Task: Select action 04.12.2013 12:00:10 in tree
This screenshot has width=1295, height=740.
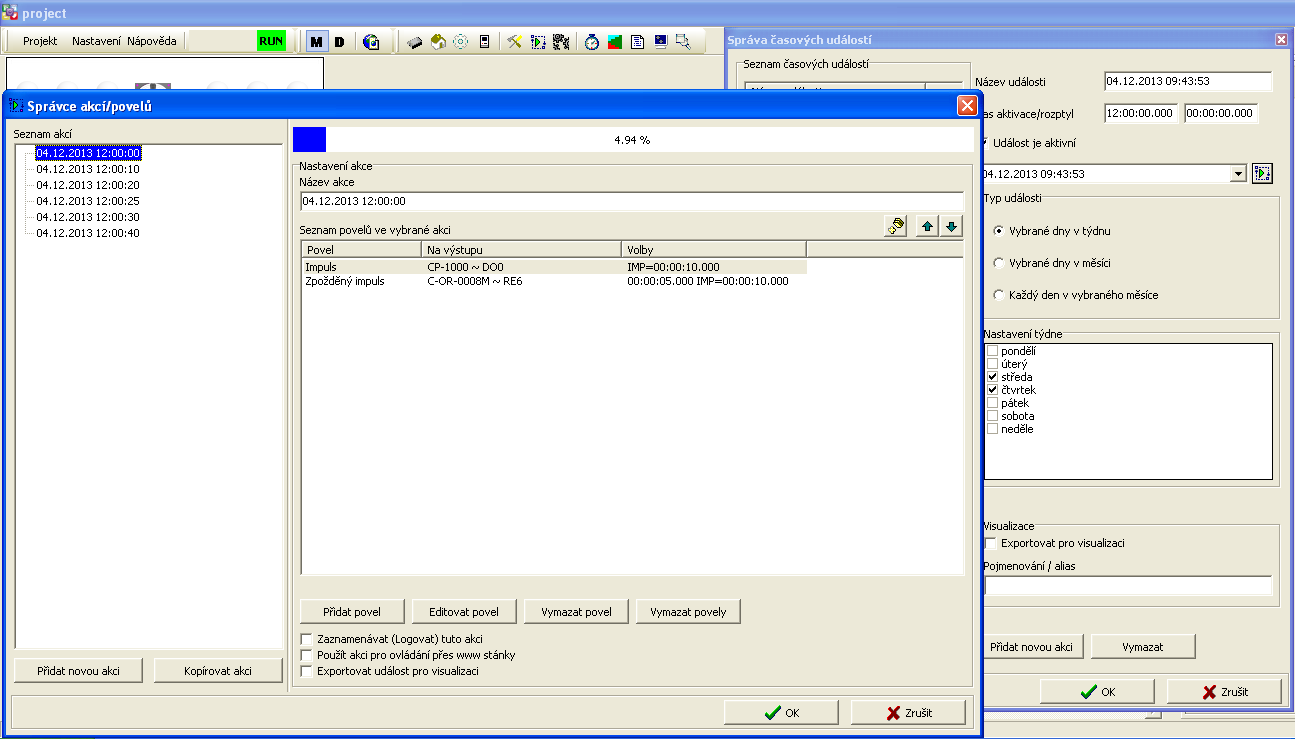Action: [88, 169]
